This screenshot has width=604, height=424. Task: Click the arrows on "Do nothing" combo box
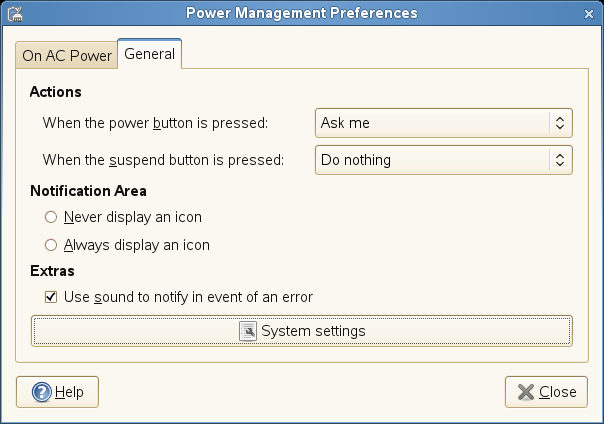560,159
